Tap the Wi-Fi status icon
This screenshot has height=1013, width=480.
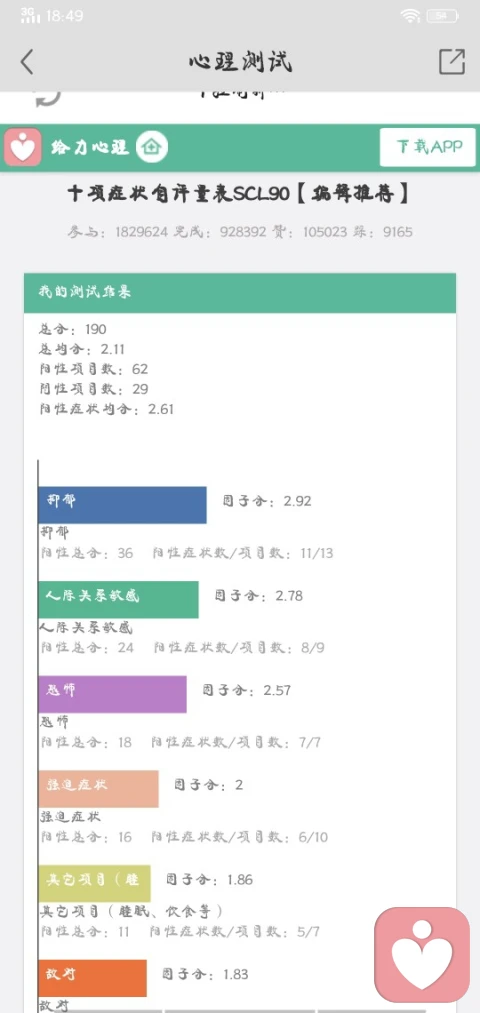(410, 16)
